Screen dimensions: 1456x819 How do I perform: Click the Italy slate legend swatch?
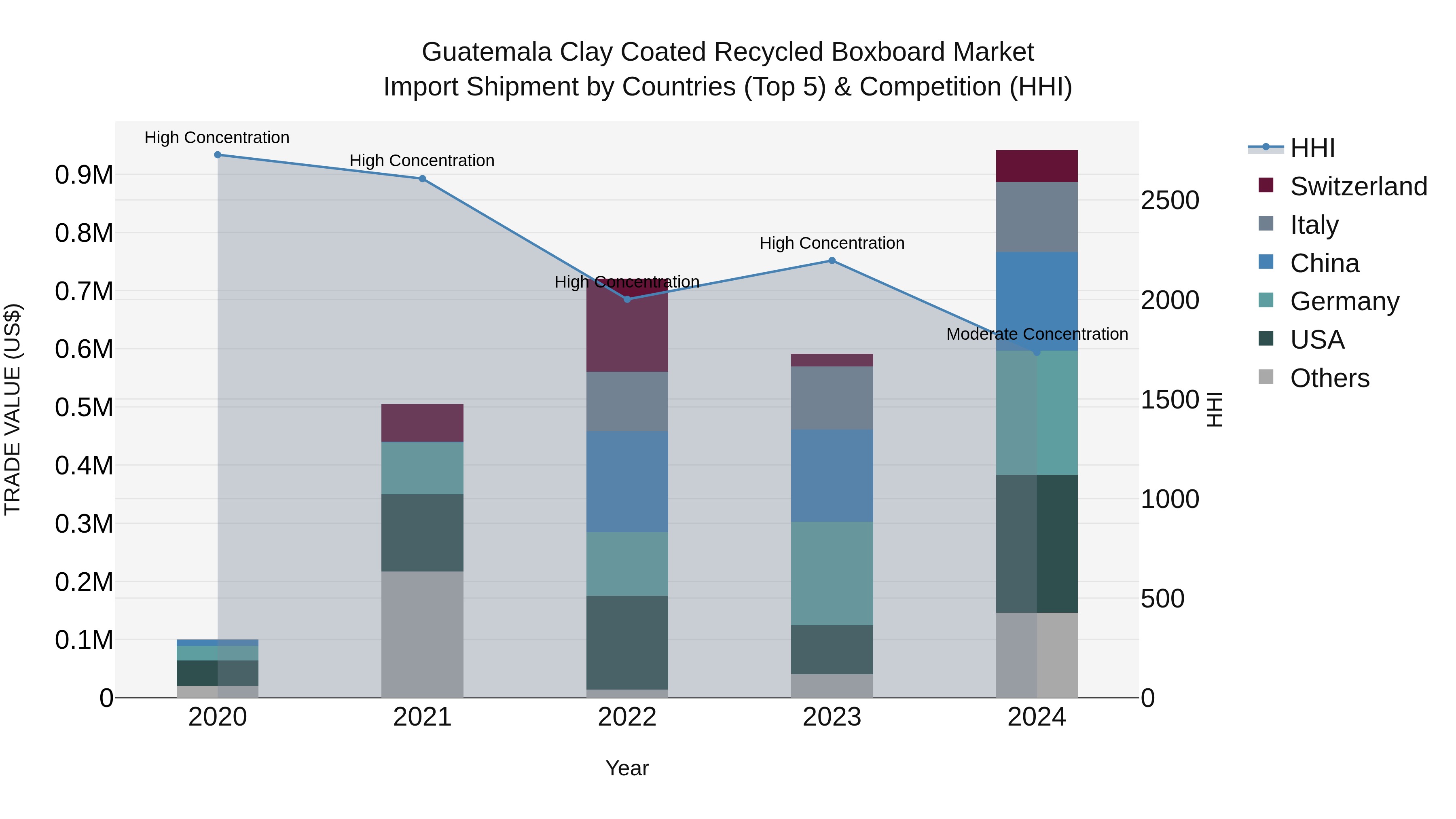click(x=1266, y=223)
